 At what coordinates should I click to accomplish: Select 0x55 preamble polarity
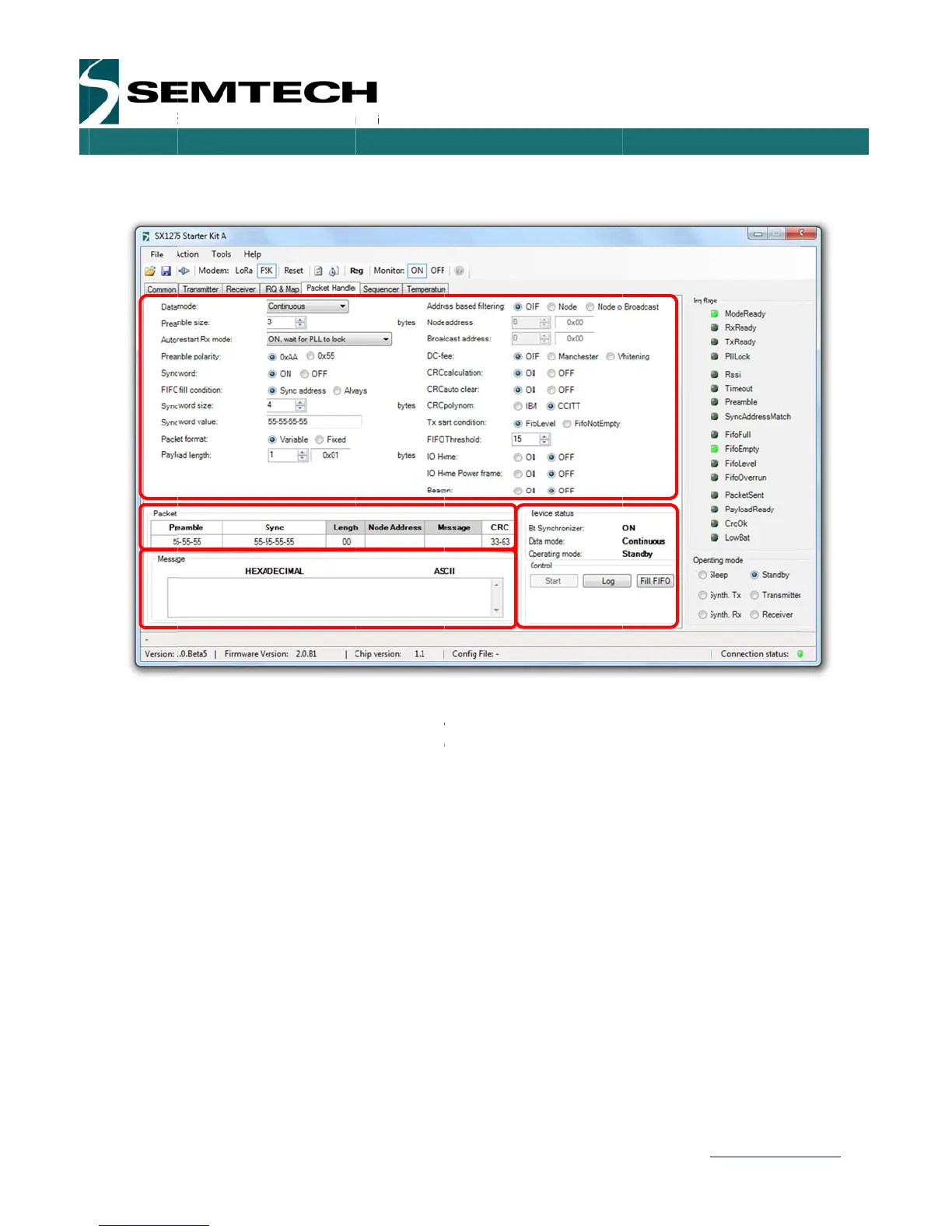click(x=310, y=356)
